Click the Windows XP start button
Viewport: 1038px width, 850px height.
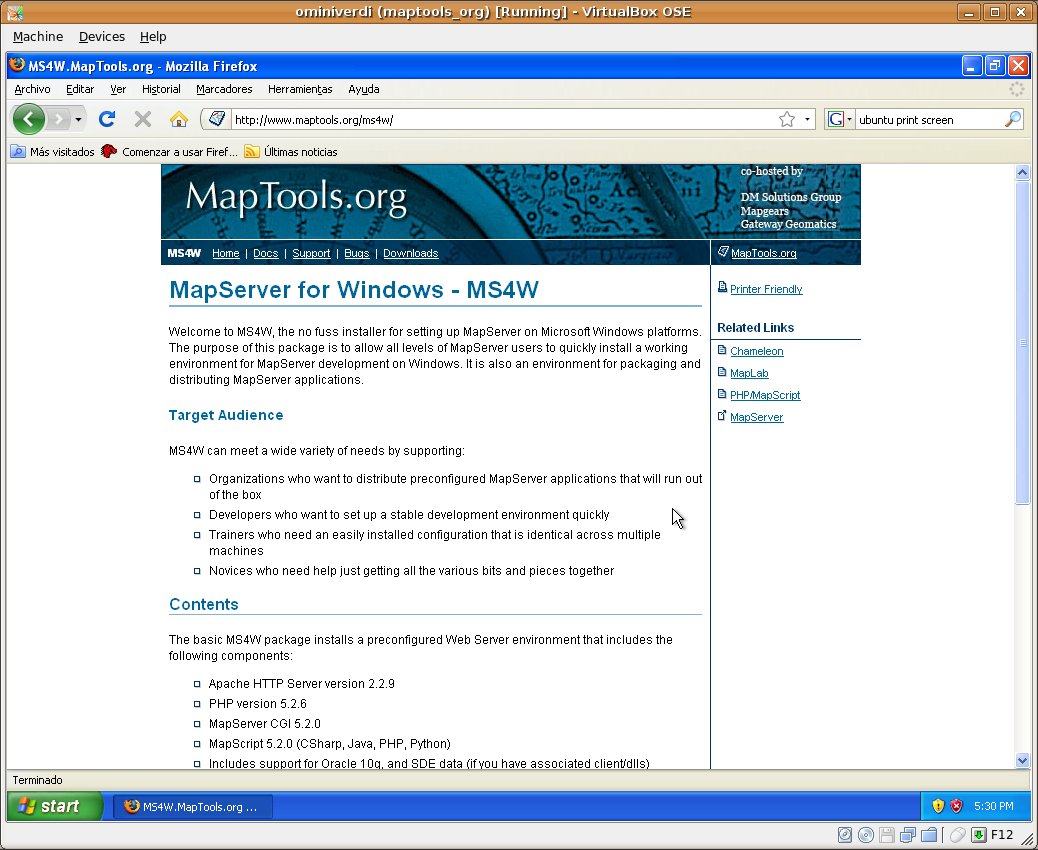pyautogui.click(x=54, y=806)
